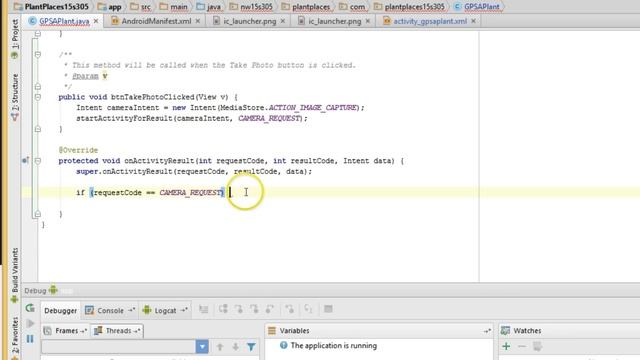Remove watch with minus icon
Viewport: 640px width, 360px height.
point(522,347)
